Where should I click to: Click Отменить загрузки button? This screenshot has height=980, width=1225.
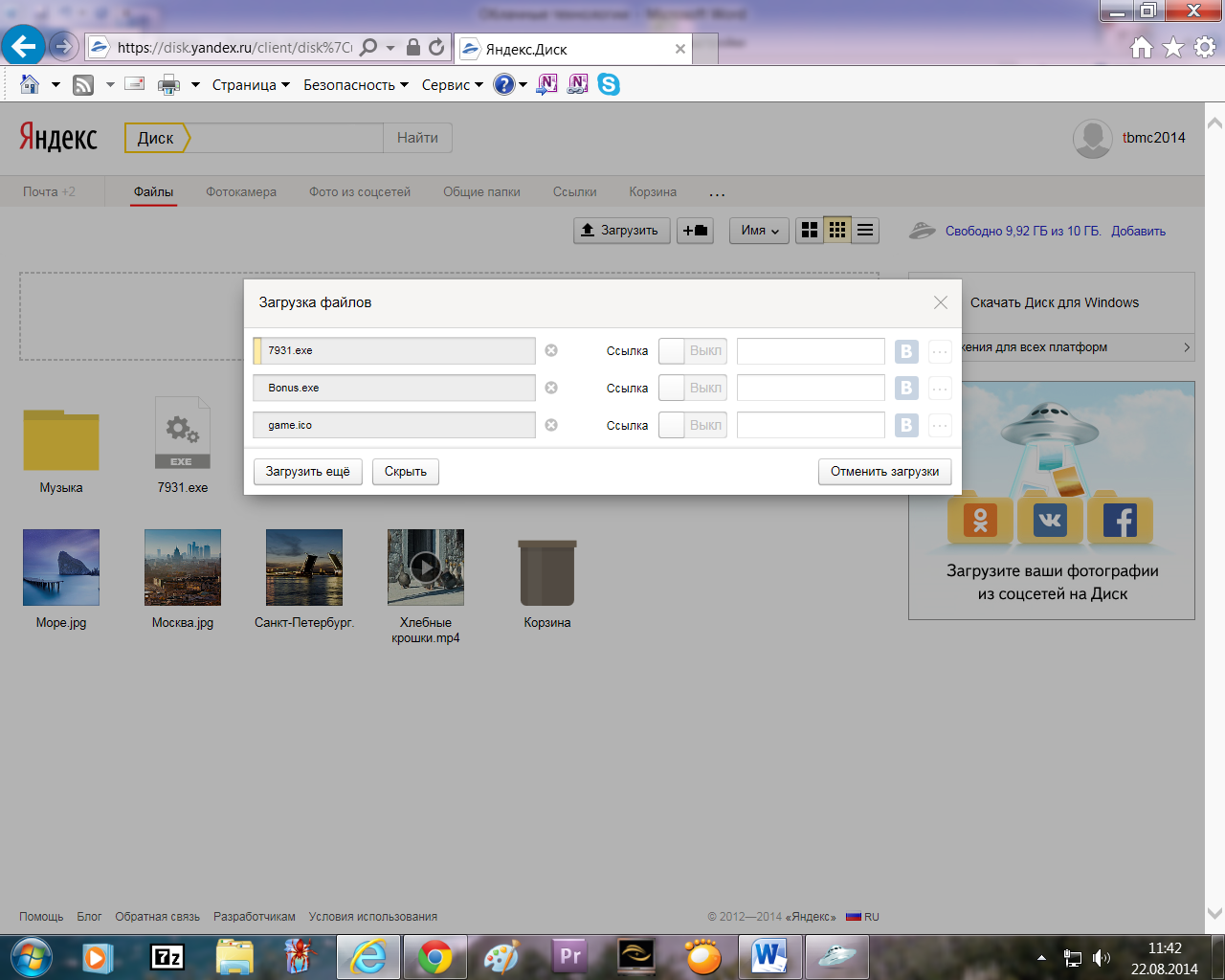(x=885, y=471)
